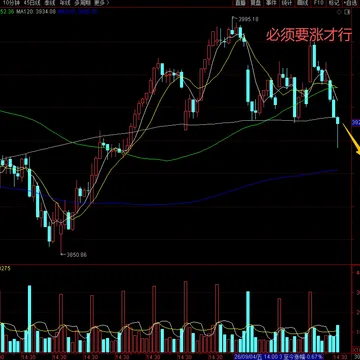The width and height of the screenshot is (360, 360).
Task: Click the date info bar on time axis
Action: (x=278, y=357)
